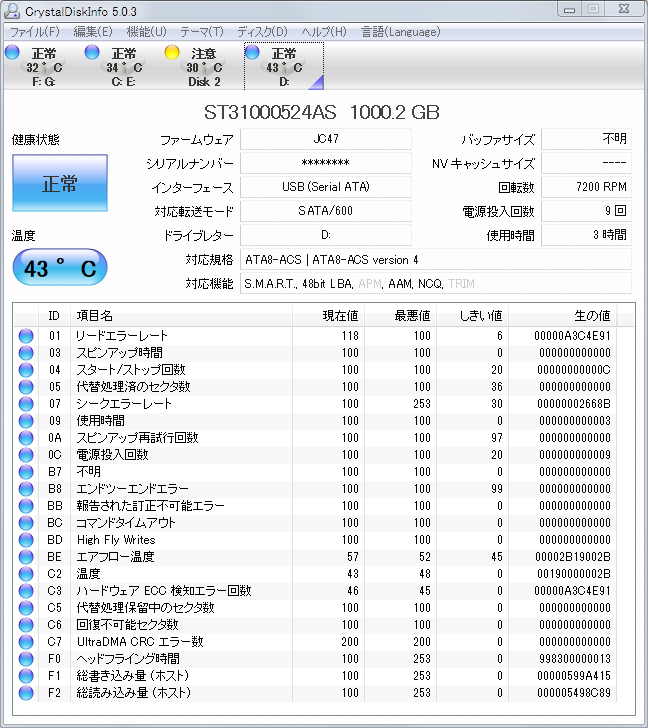Click status icon for エンドツーエンドエラー row
The width and height of the screenshot is (648, 728).
tap(26, 489)
